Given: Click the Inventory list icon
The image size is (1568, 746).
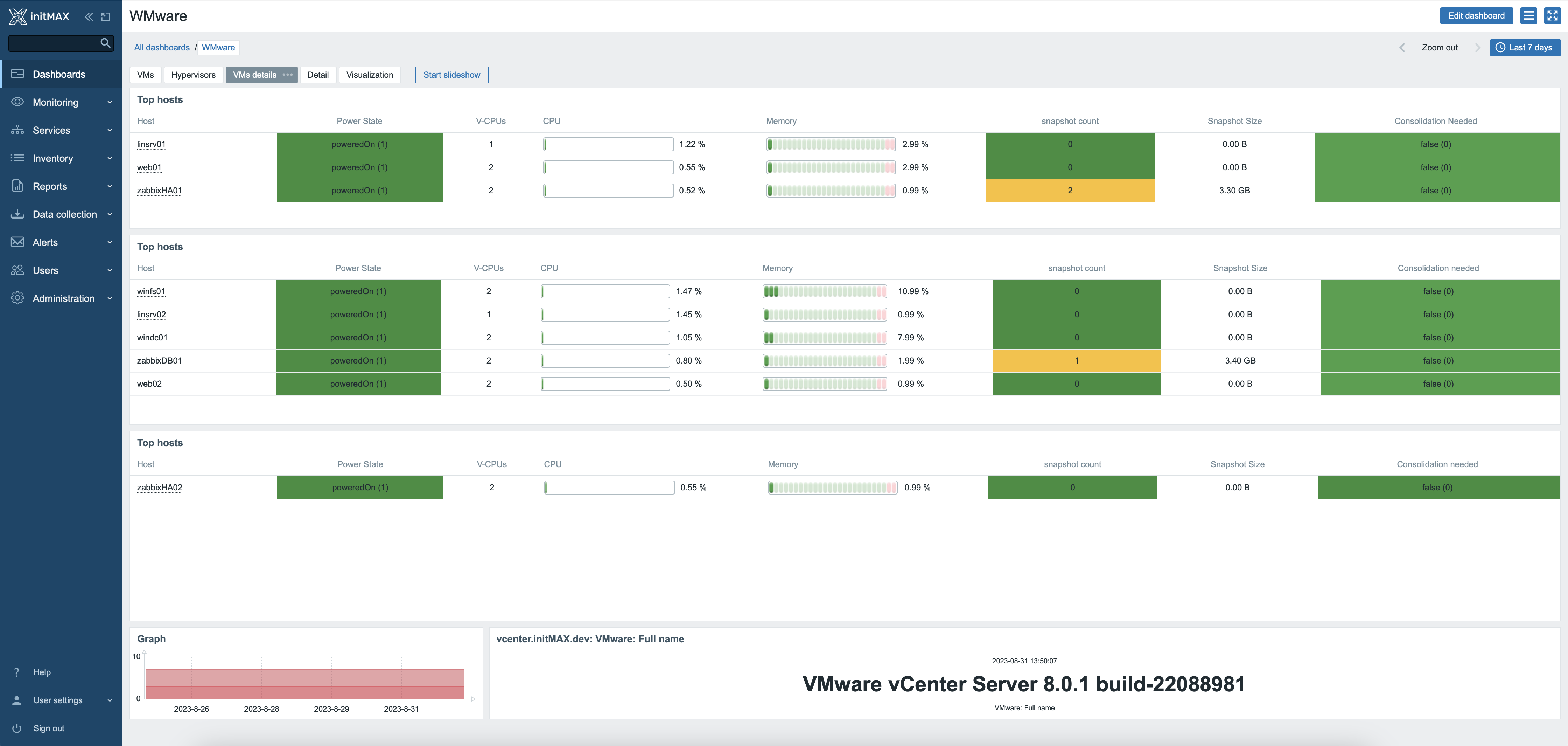Looking at the screenshot, I should click(x=17, y=158).
